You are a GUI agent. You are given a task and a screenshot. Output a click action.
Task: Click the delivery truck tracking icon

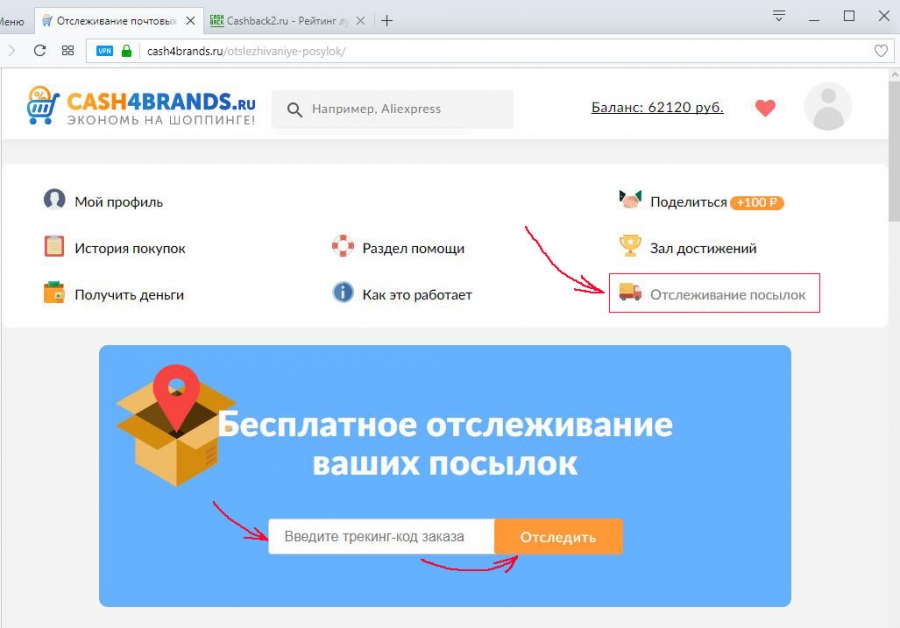click(630, 293)
